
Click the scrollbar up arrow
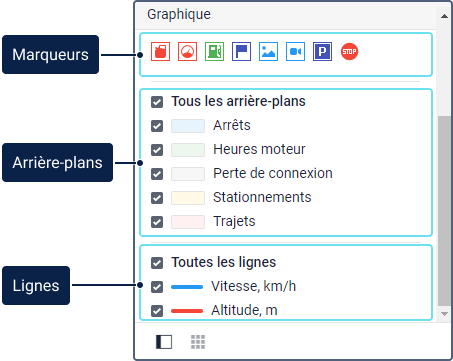tap(444, 16)
